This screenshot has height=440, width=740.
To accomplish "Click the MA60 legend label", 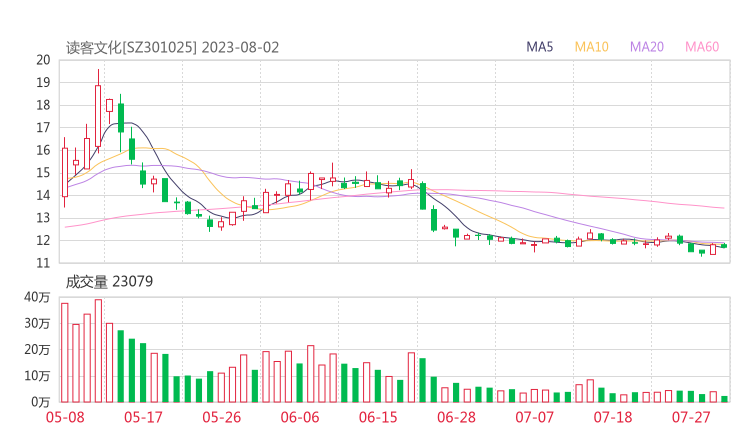I will click(702, 47).
